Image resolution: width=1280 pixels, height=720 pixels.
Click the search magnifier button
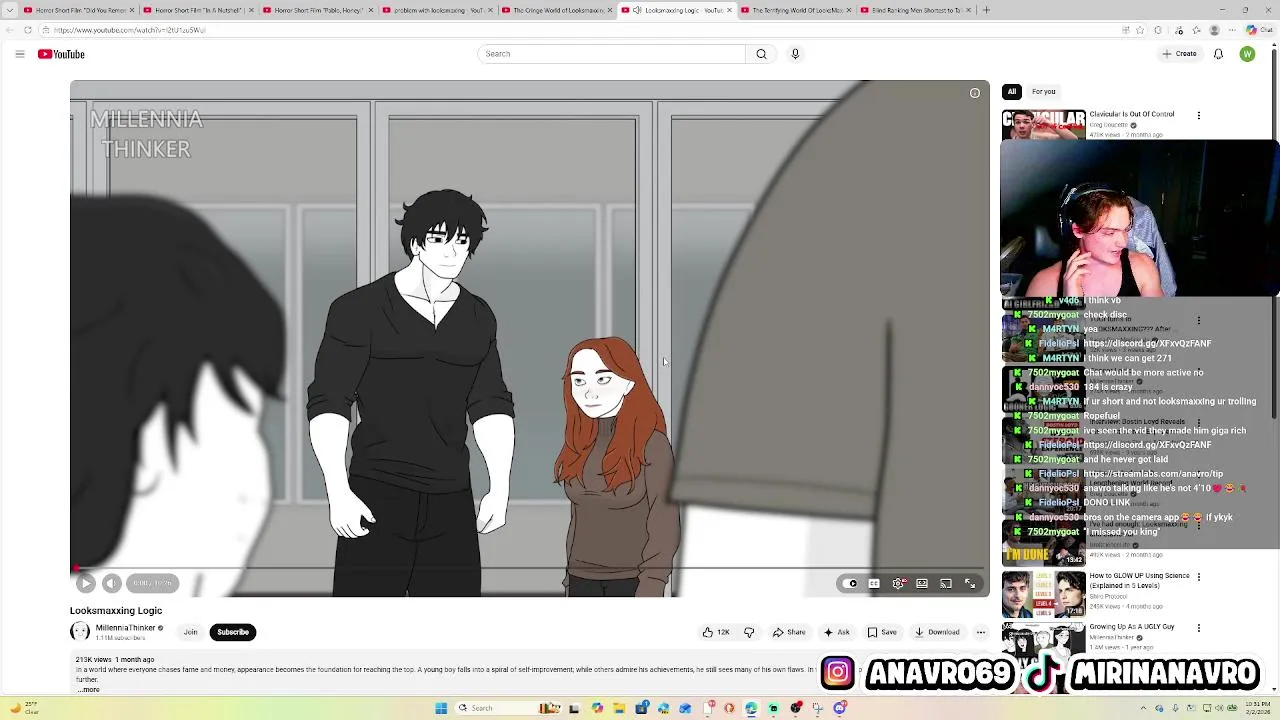pyautogui.click(x=761, y=54)
